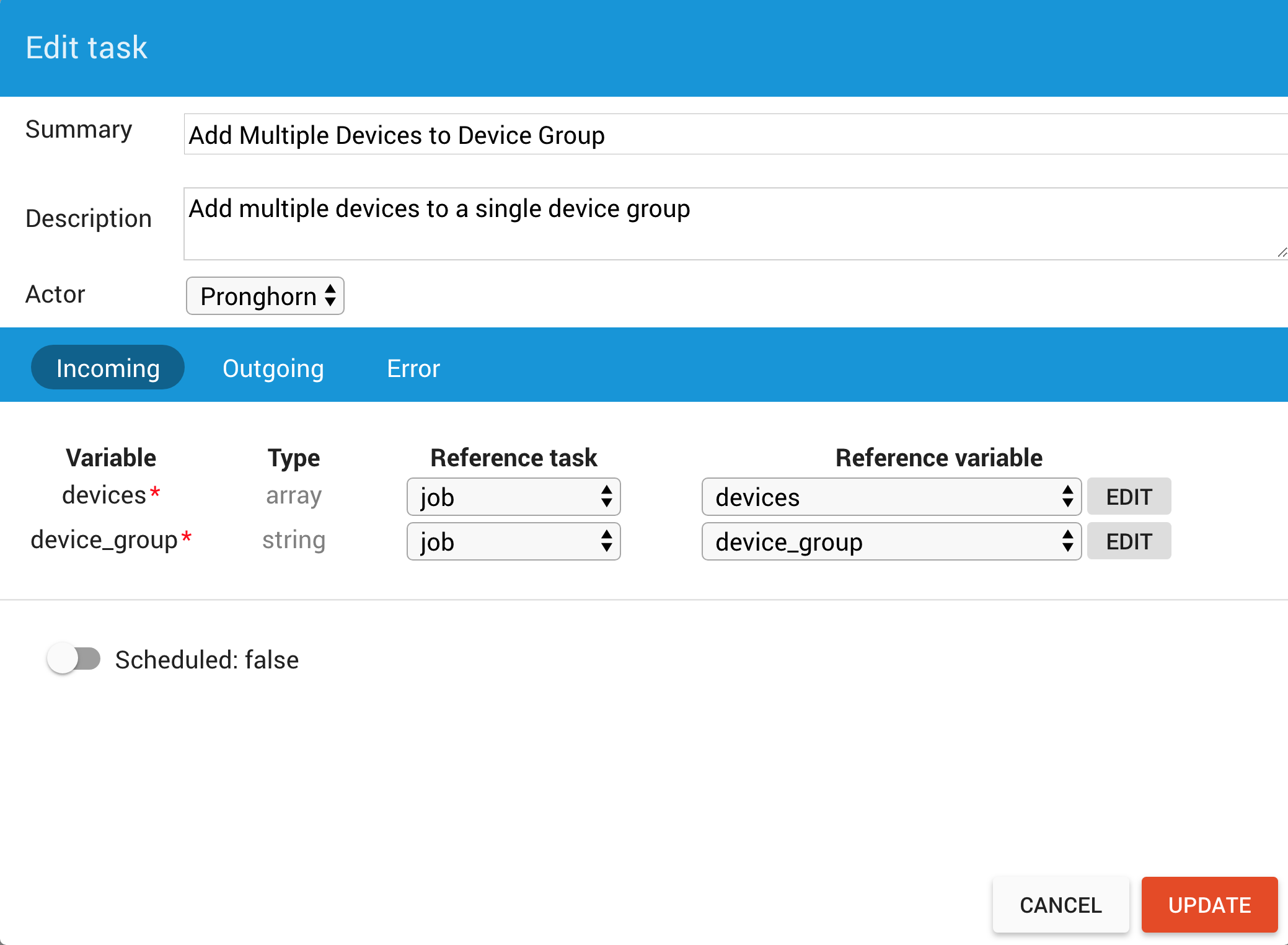Select the Incoming tab
Screen dimensions: 1288x945
tap(108, 368)
